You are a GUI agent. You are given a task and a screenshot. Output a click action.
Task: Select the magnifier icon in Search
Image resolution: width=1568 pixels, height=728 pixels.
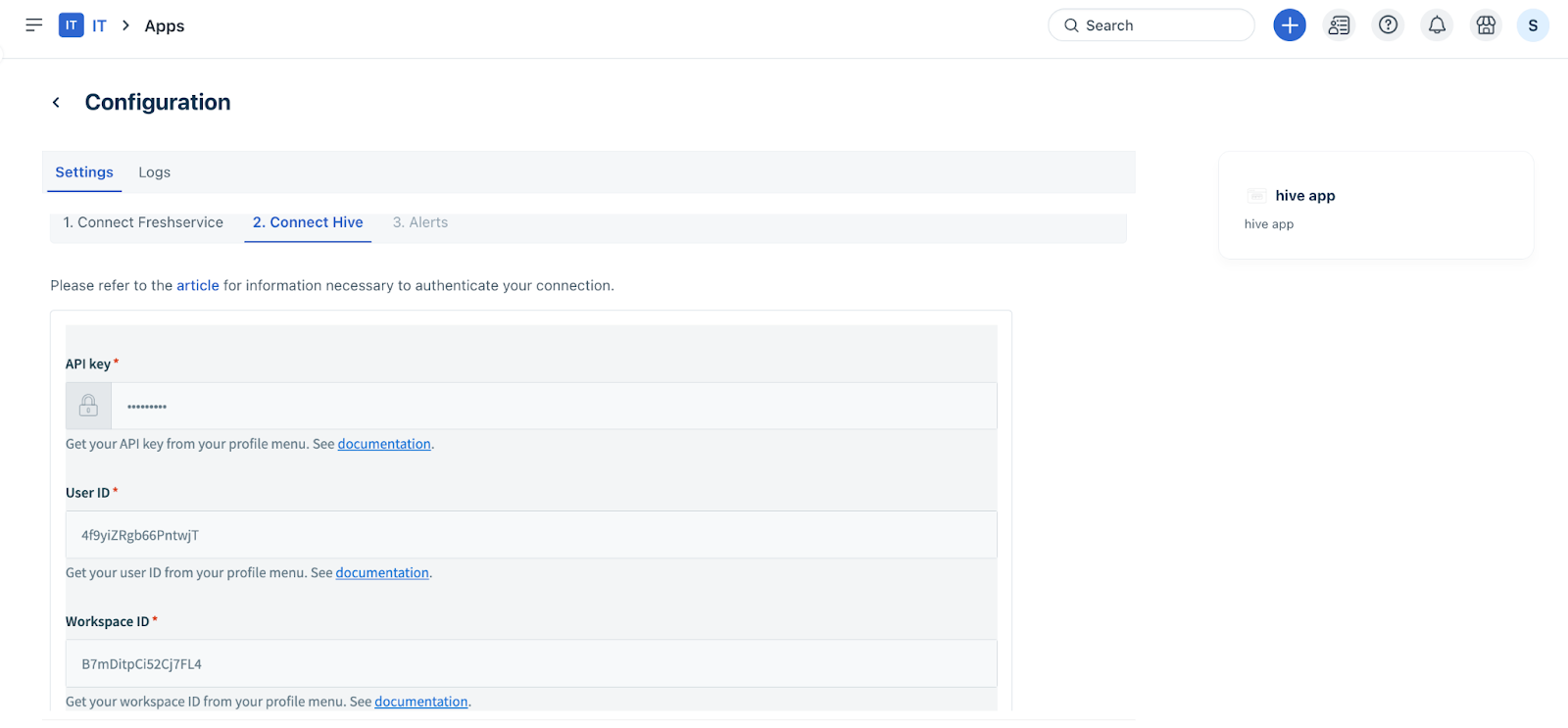(1071, 25)
